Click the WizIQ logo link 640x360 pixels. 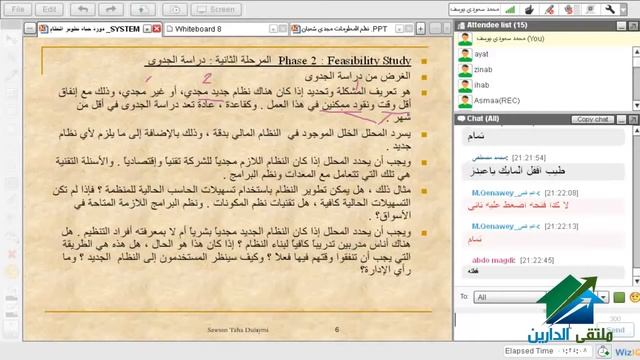click(627, 352)
